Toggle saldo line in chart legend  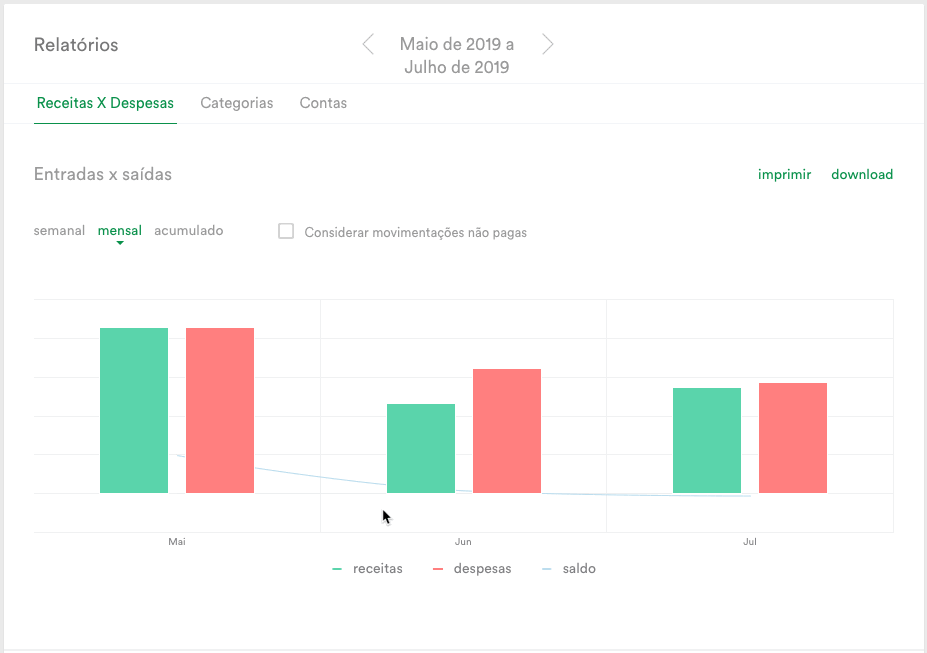coord(569,568)
